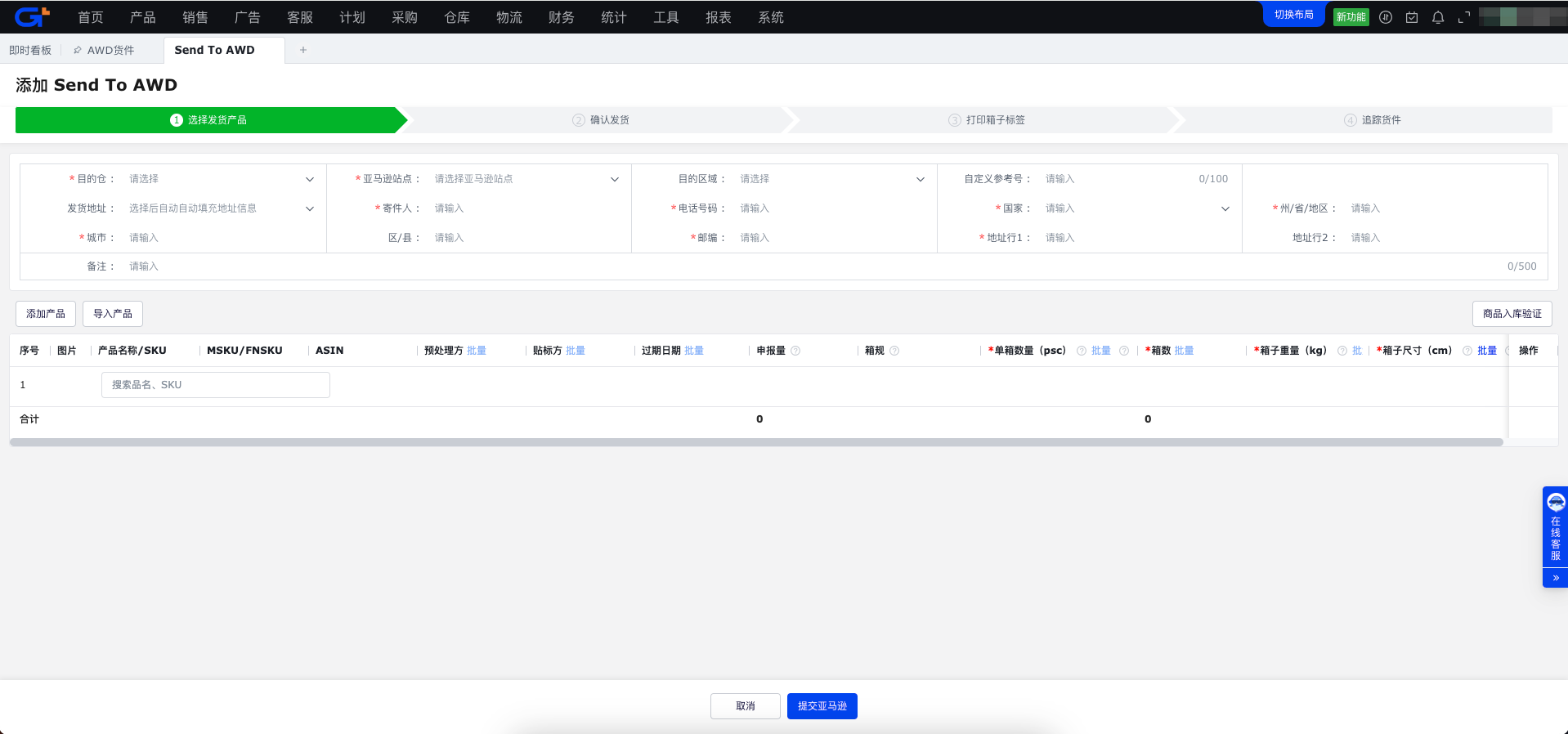The width and height of the screenshot is (1568, 734).
Task: Click the green 新功能 badge
Action: point(1351,17)
